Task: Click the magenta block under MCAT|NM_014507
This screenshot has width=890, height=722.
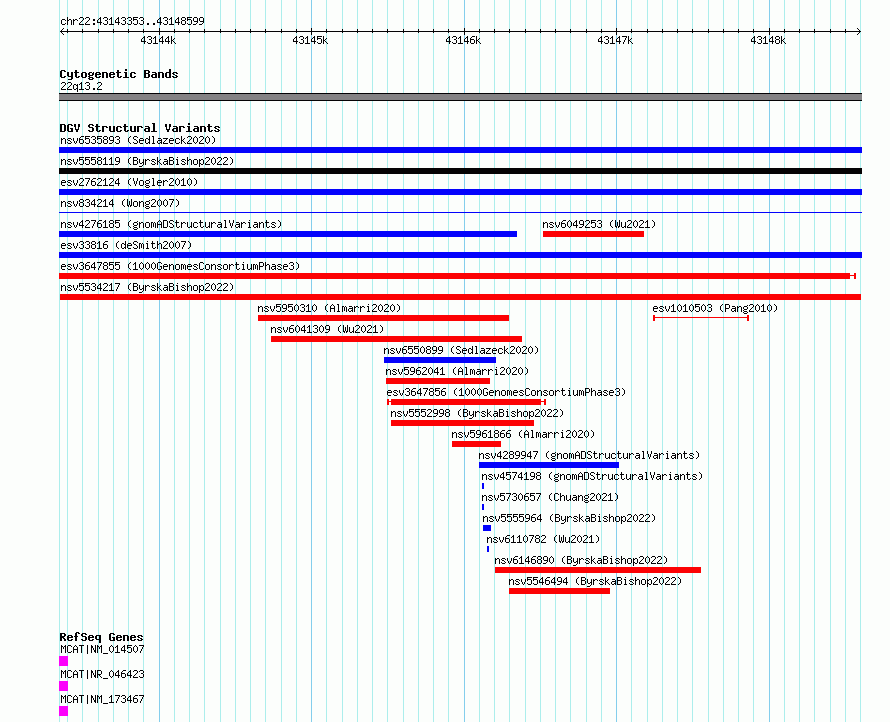Action: (64, 661)
